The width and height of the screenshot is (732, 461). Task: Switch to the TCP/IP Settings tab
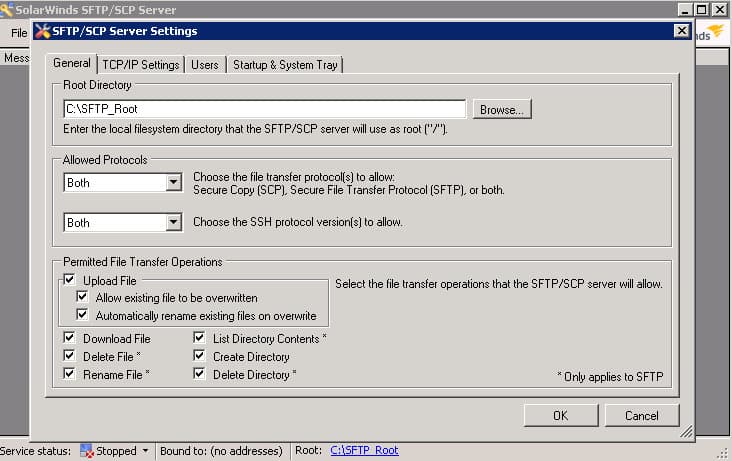point(141,65)
